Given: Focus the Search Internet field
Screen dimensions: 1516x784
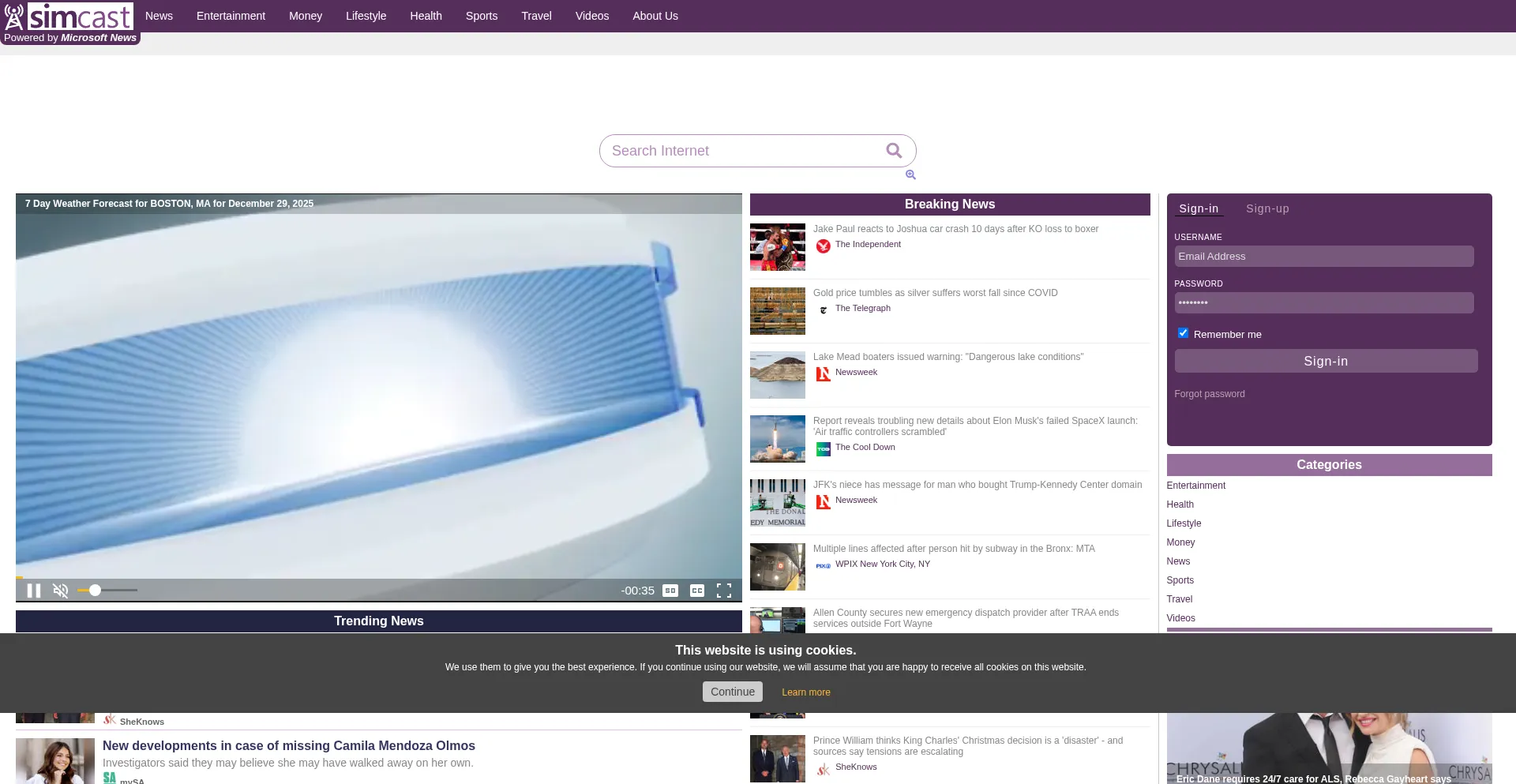Looking at the screenshot, I should (x=742, y=151).
